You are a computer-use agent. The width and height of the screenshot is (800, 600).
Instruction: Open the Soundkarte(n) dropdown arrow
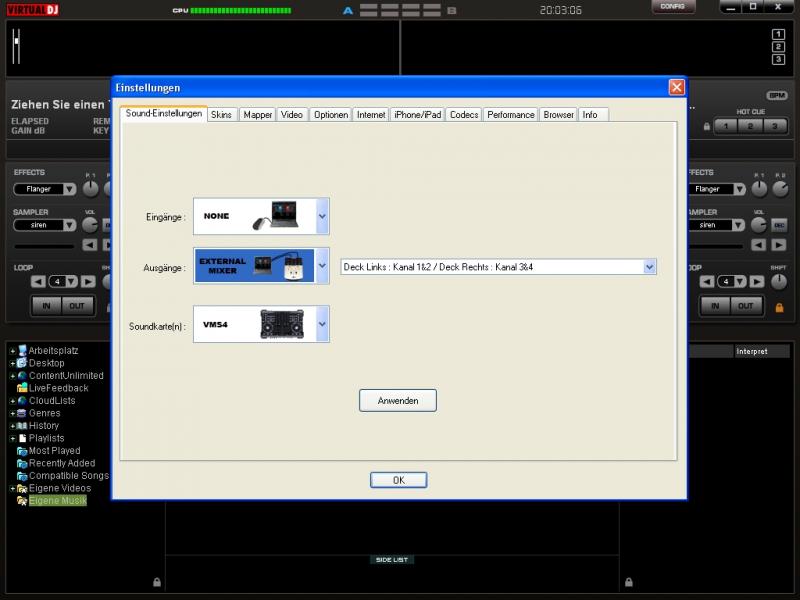(x=322, y=324)
